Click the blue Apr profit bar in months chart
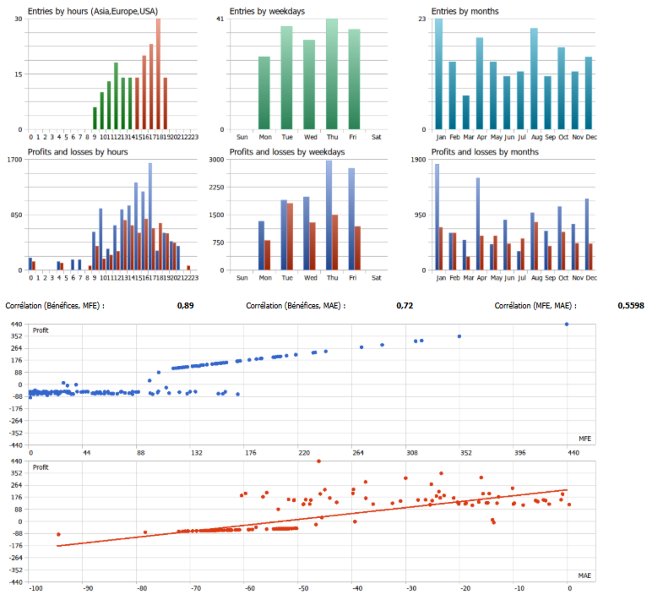The width and height of the screenshot is (663, 600). coord(478,224)
